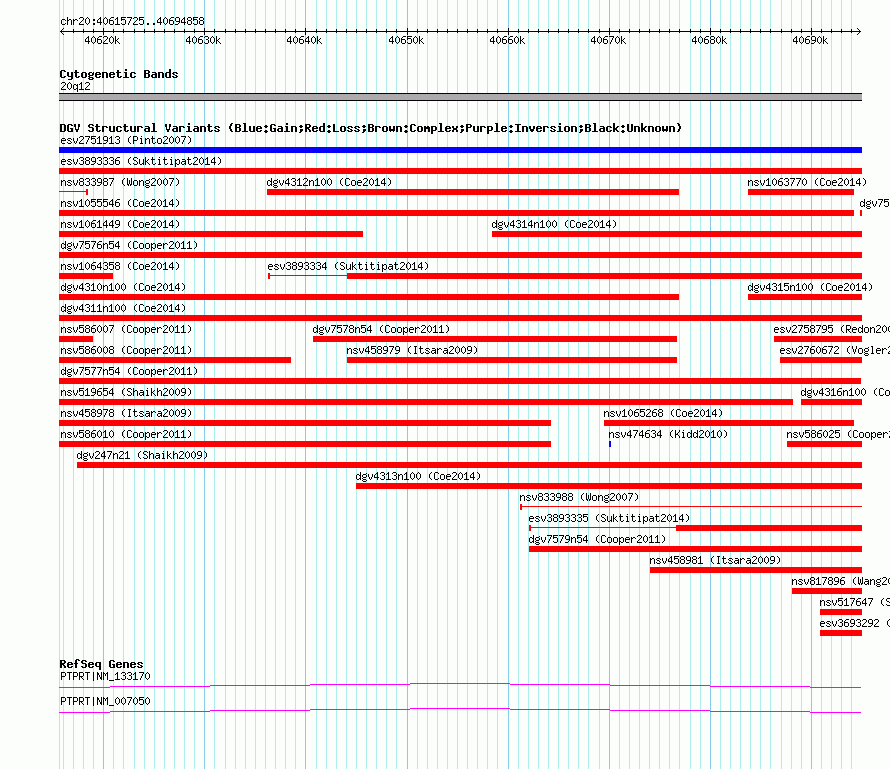The height and width of the screenshot is (769, 890).
Task: Select dgv4310n100 (Coe2014) label
Action: pyautogui.click(x=123, y=287)
